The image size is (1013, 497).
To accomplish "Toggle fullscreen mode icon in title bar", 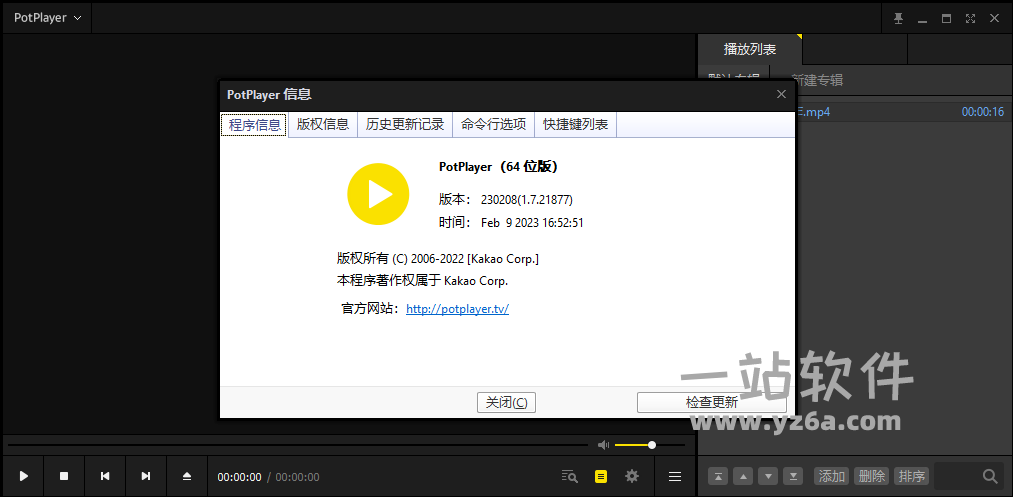I will tap(970, 19).
